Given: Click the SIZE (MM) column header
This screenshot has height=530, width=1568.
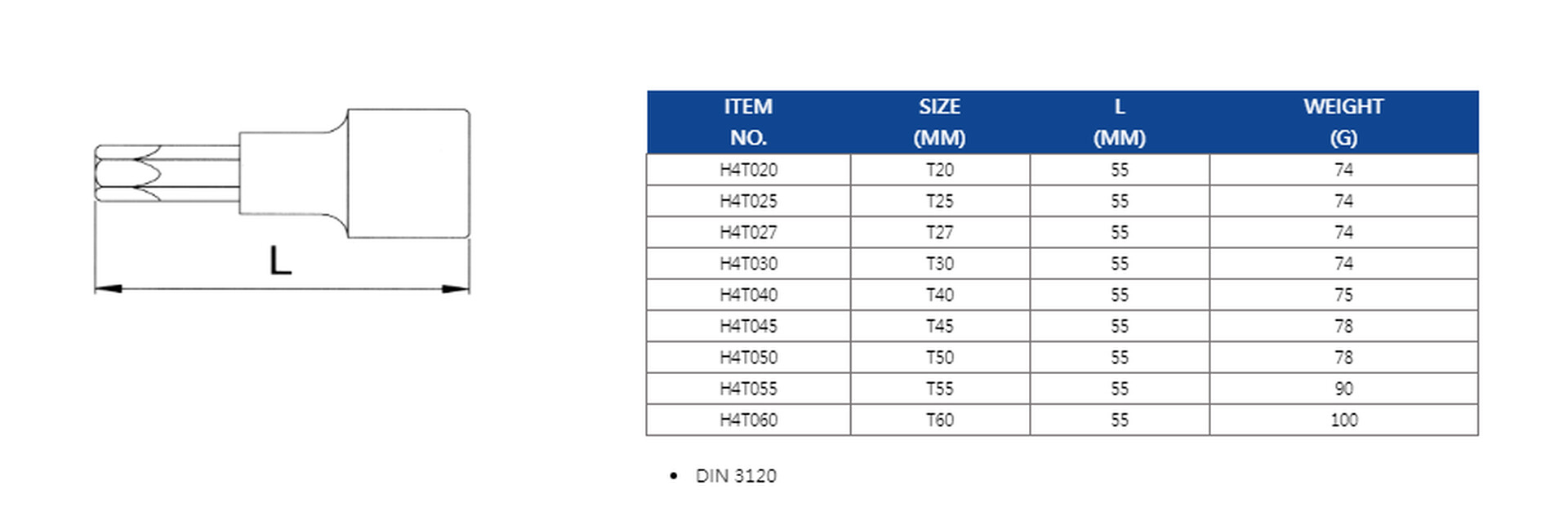Looking at the screenshot, I should click(x=939, y=122).
